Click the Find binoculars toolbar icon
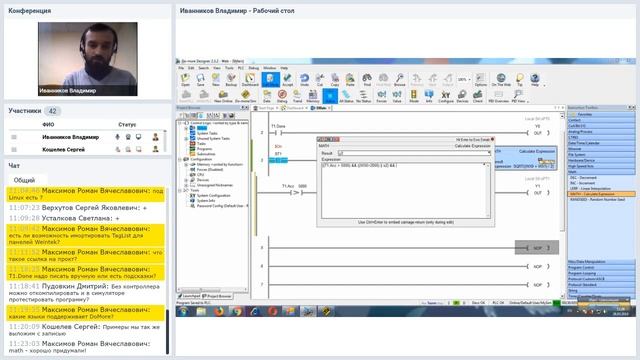640x360 pixels. (x=367, y=79)
